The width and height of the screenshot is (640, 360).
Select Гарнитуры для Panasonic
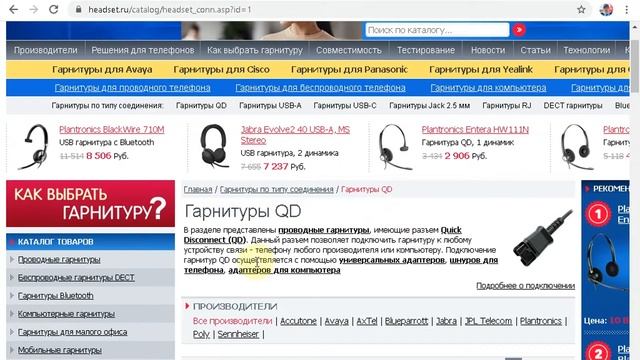[349, 69]
